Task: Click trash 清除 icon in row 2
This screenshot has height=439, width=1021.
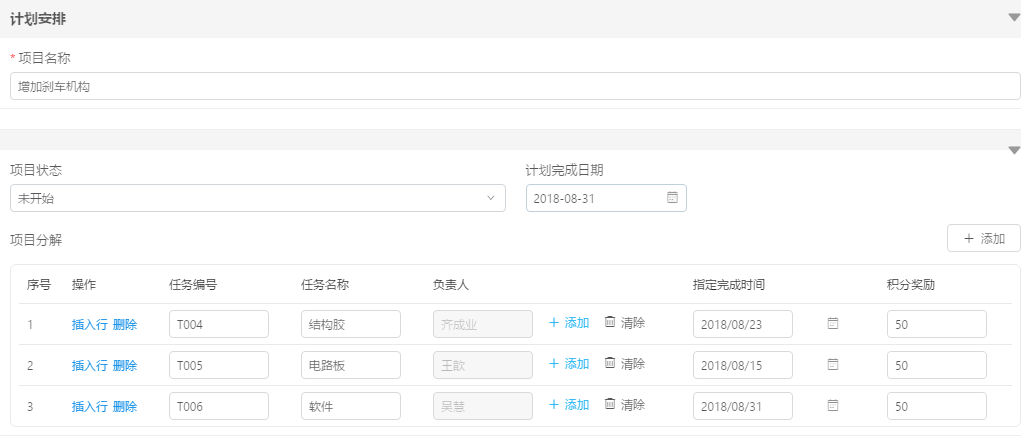Action: point(610,363)
